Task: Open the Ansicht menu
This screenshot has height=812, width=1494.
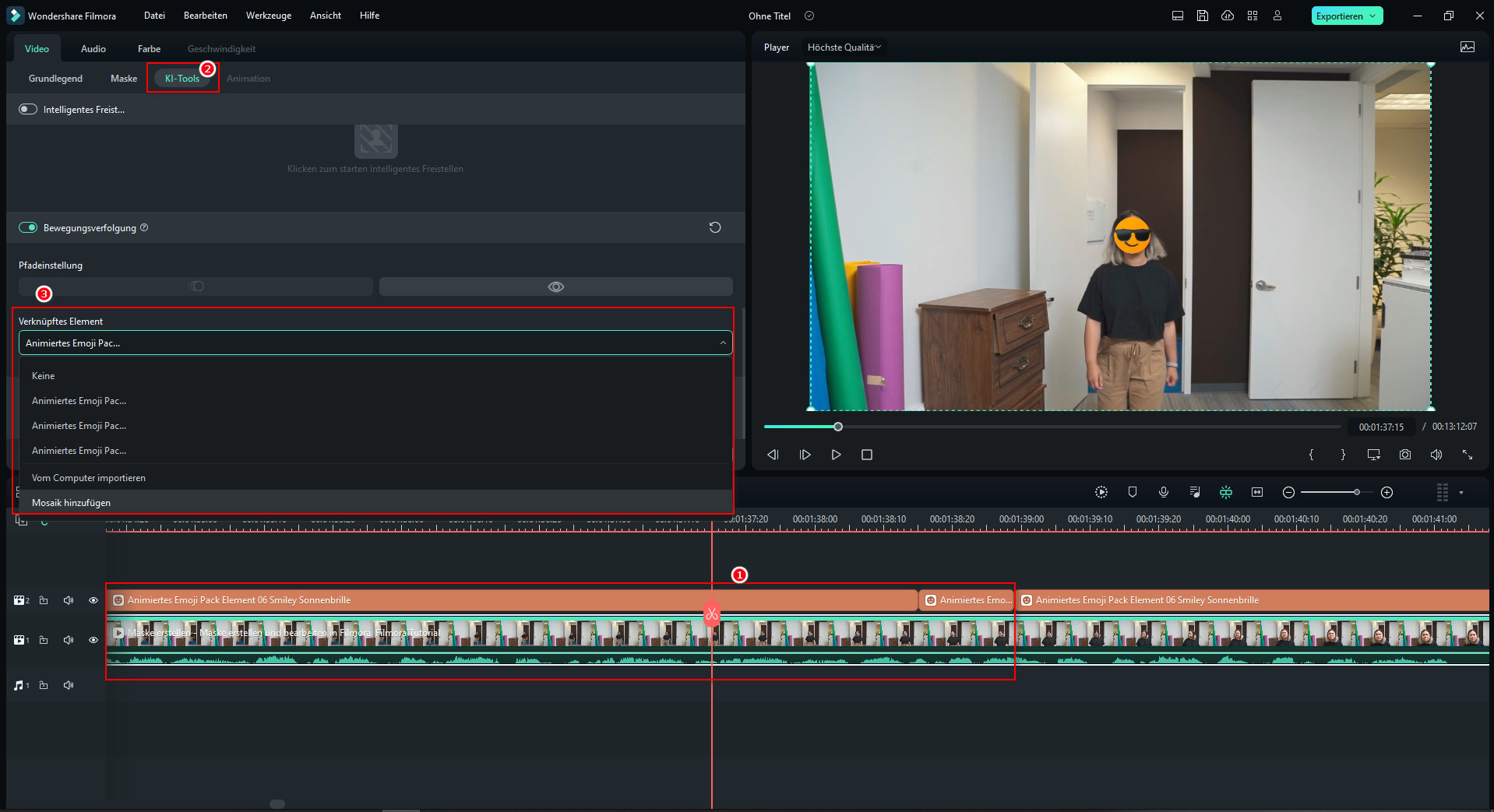Action: 326,16
